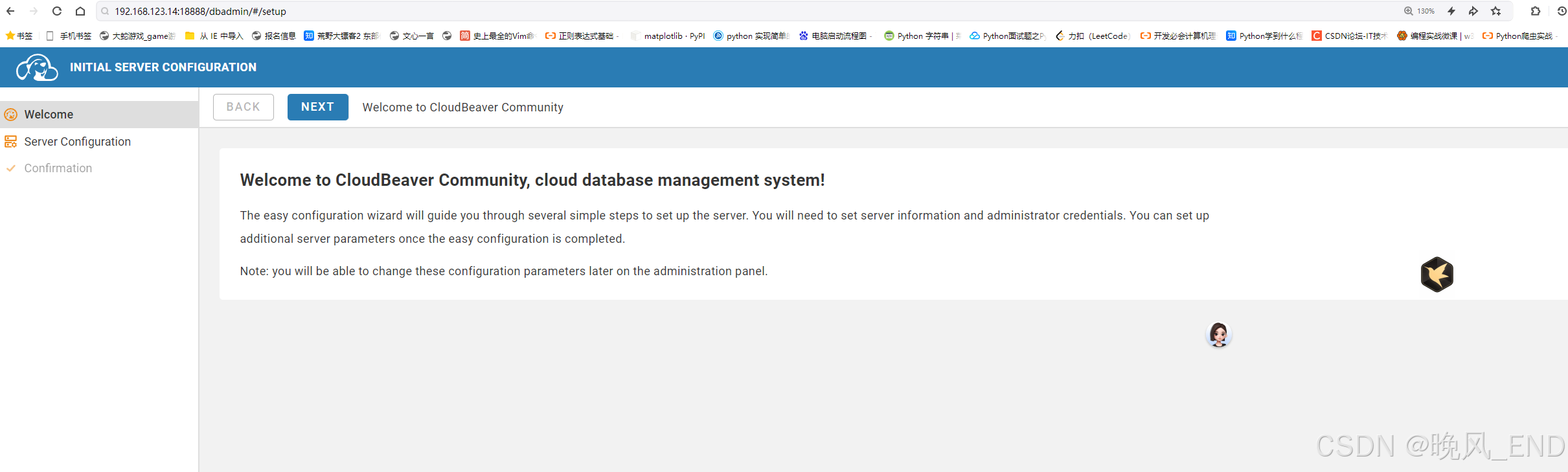
Task: Select the Welcome step in the sidebar
Action: pyautogui.click(x=99, y=115)
